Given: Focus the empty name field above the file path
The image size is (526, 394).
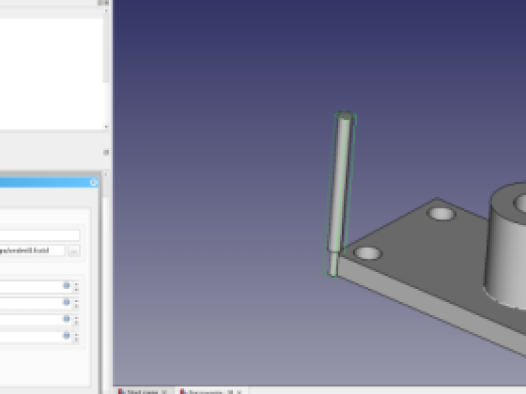Looking at the screenshot, I should [40, 235].
